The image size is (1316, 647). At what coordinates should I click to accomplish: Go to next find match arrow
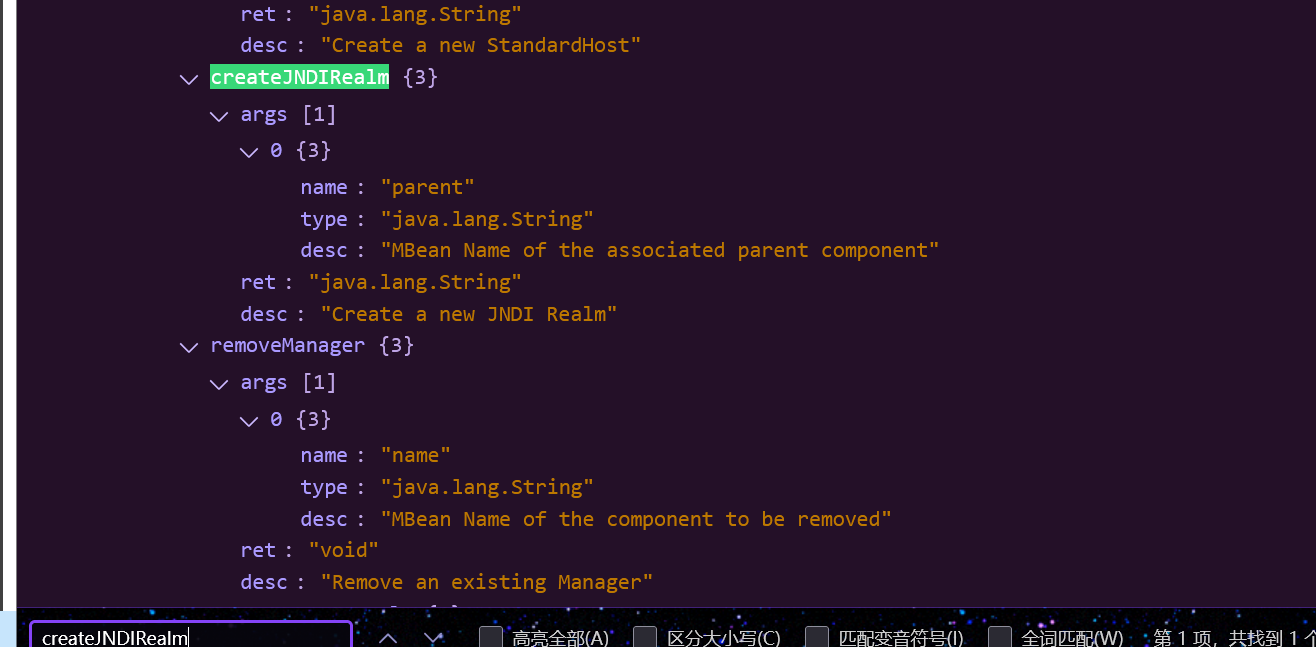click(x=432, y=637)
